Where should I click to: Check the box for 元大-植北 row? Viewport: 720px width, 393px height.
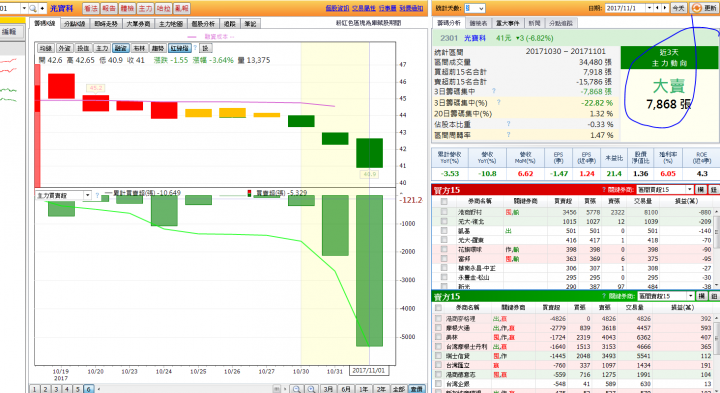point(444,221)
